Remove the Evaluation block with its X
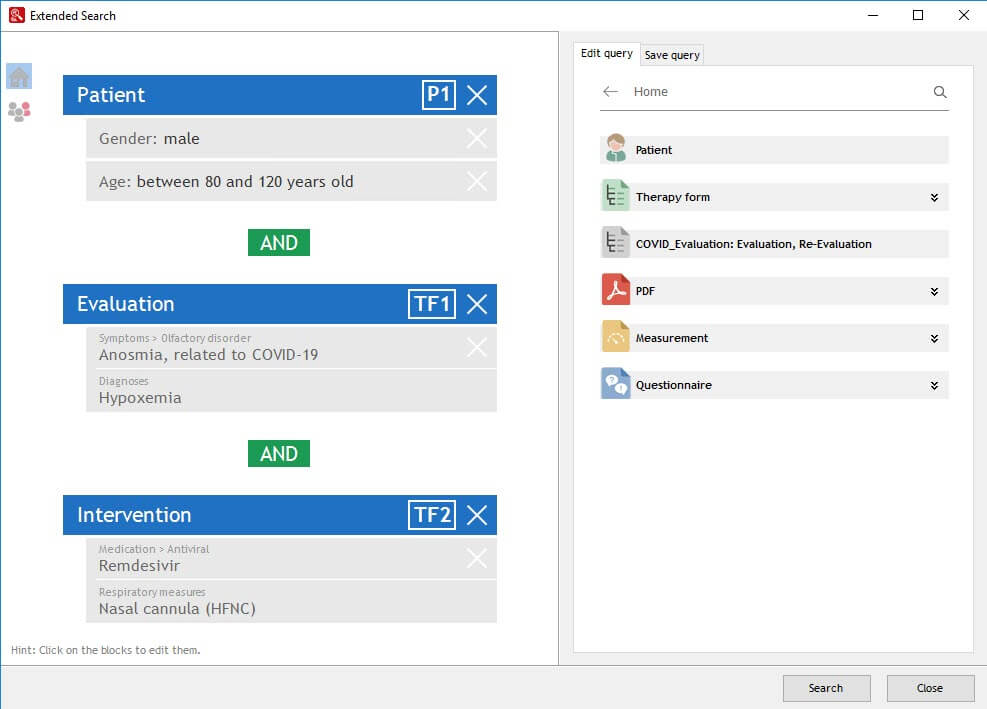Image resolution: width=987 pixels, height=709 pixels. point(477,304)
